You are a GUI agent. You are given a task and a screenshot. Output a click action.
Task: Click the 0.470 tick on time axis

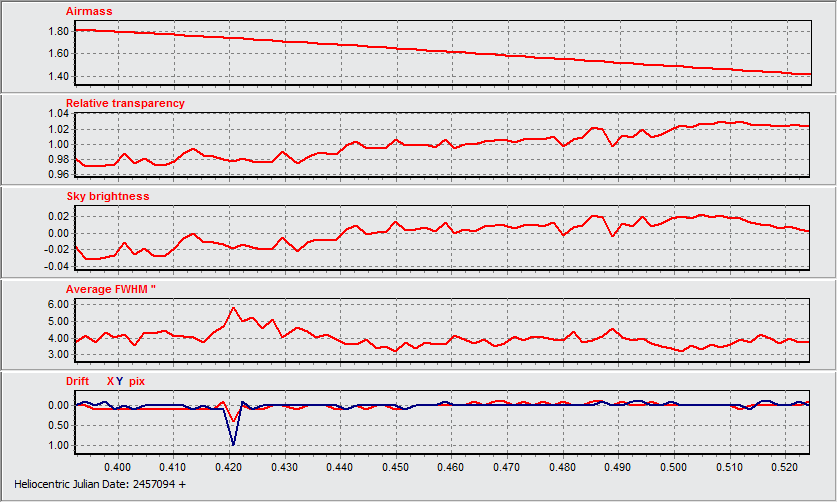click(507, 467)
